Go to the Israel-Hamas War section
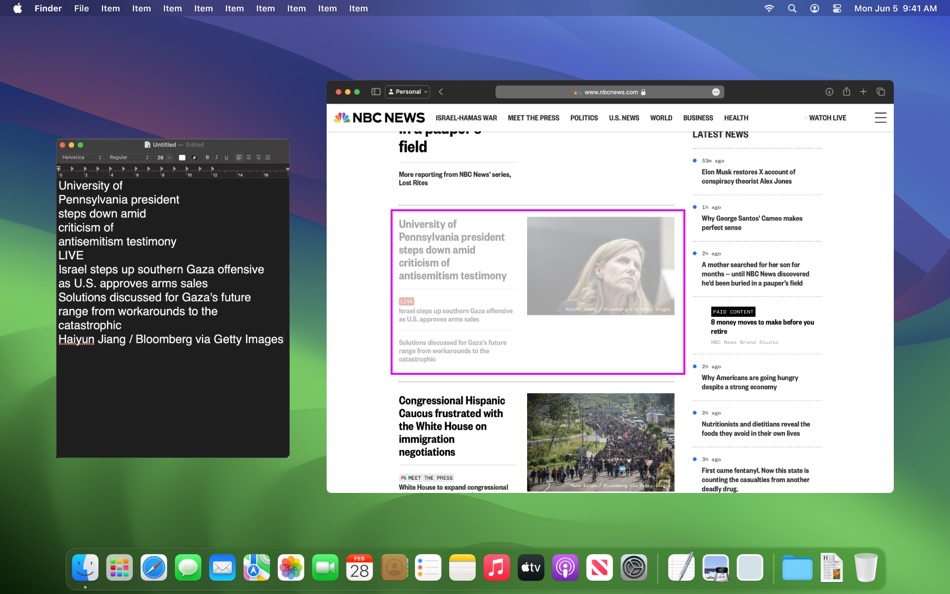Image resolution: width=950 pixels, height=594 pixels. coord(466,118)
